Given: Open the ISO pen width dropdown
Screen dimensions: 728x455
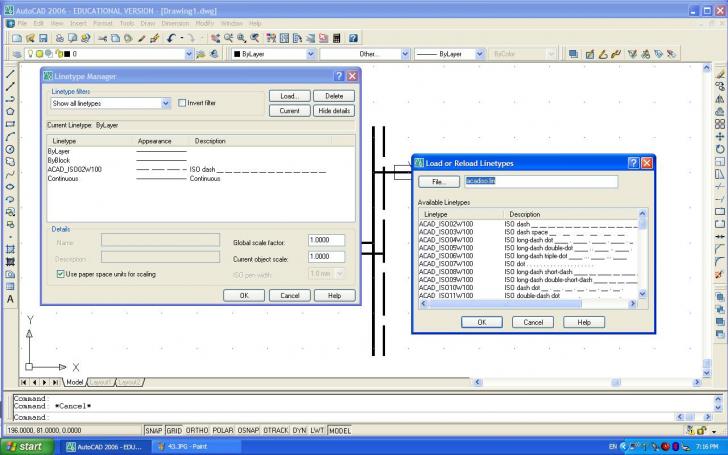Looking at the screenshot, I should (339, 274).
